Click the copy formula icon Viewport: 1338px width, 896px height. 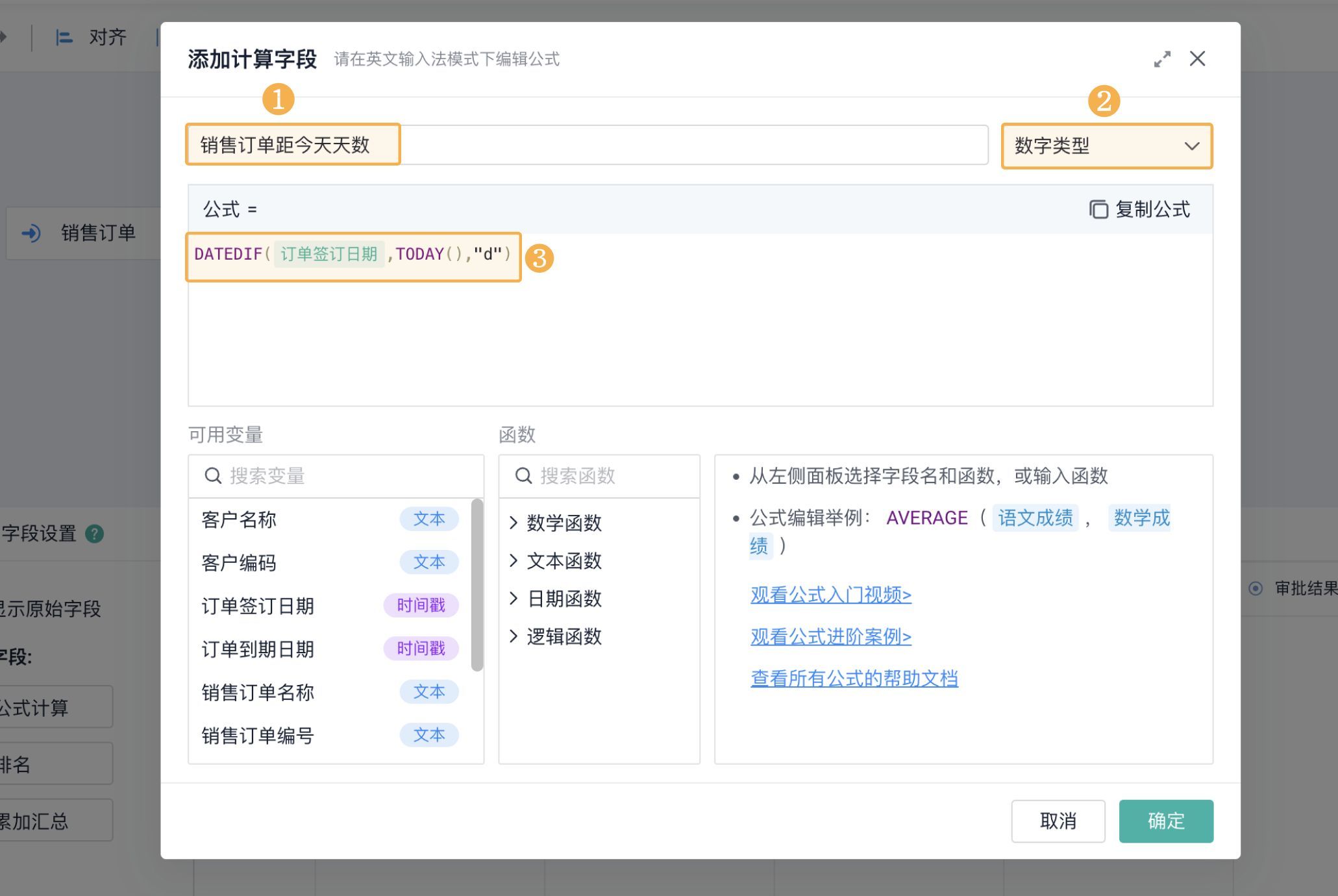(x=1098, y=210)
